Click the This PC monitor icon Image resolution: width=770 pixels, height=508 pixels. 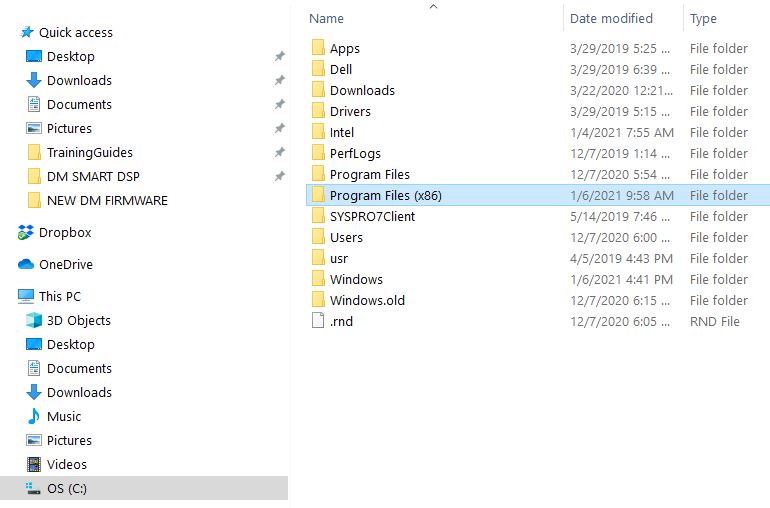pyautogui.click(x=26, y=296)
